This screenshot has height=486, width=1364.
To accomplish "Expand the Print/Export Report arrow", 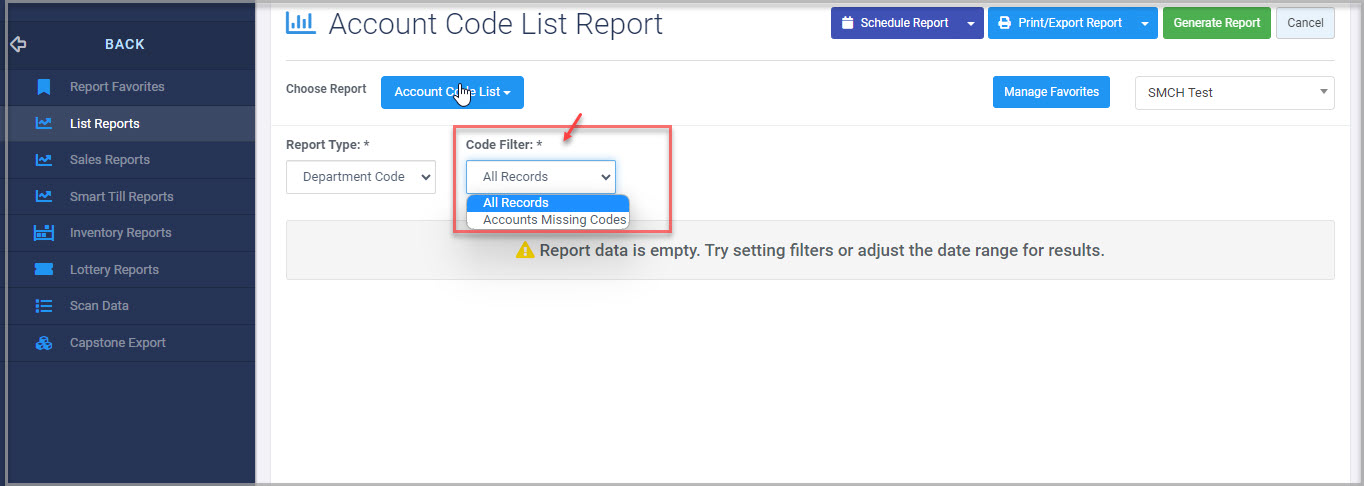I will [1145, 23].
